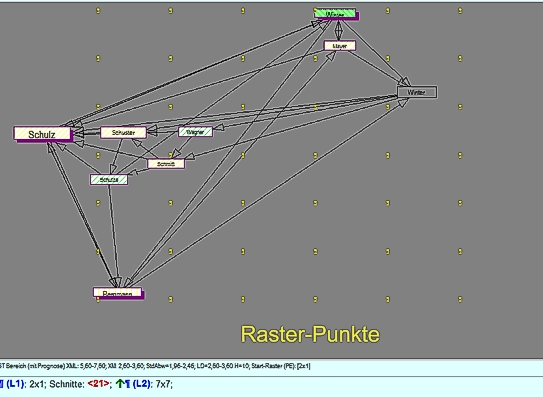The height and width of the screenshot is (397, 543).
Task: Click the Raster-Punkte caption text
Action: 310,334
